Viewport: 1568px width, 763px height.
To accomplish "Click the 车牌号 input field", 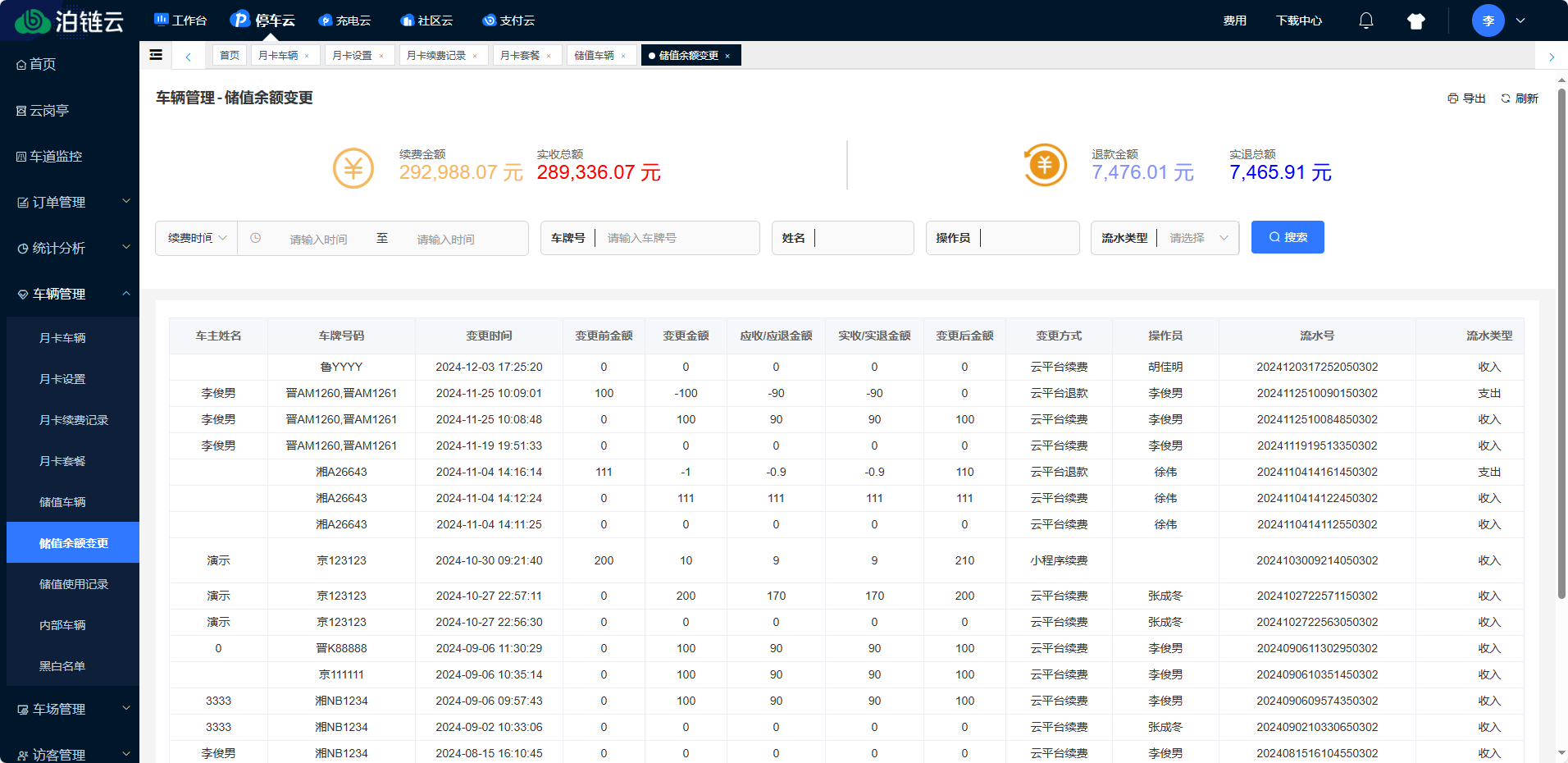I will point(677,238).
